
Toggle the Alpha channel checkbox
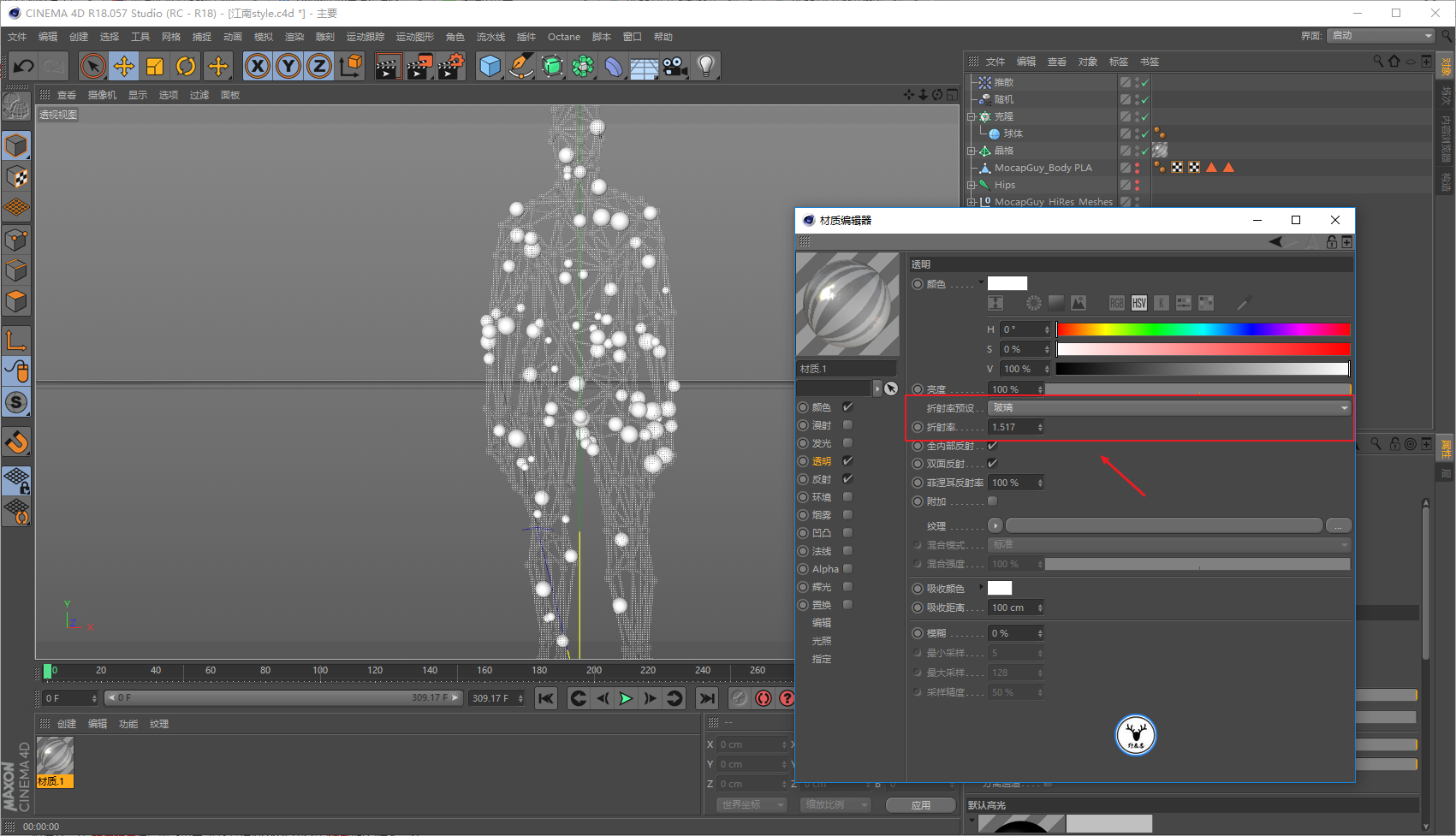(x=847, y=568)
